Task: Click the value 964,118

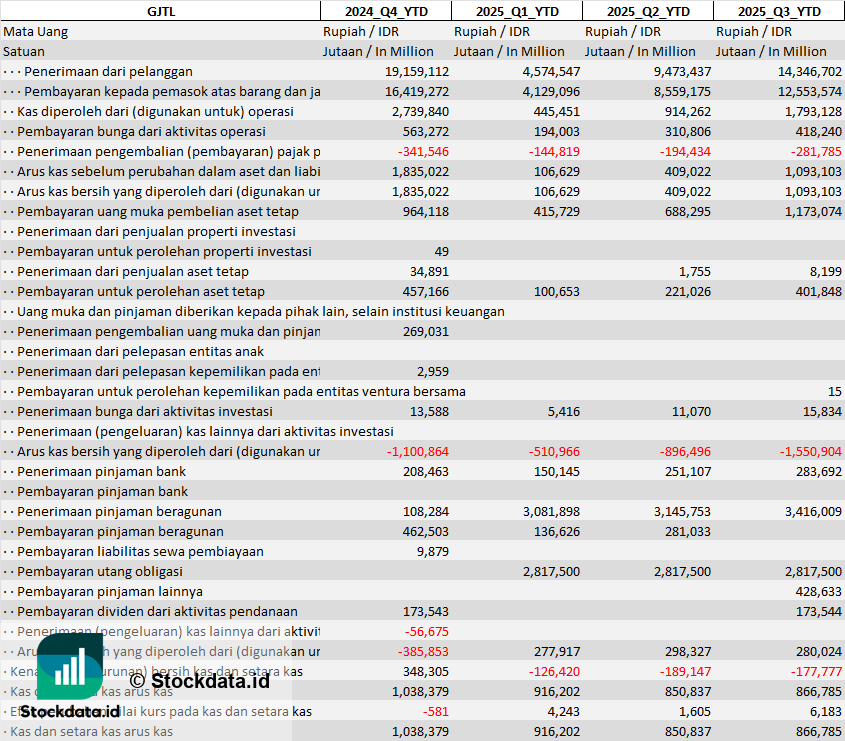Action: tap(426, 212)
